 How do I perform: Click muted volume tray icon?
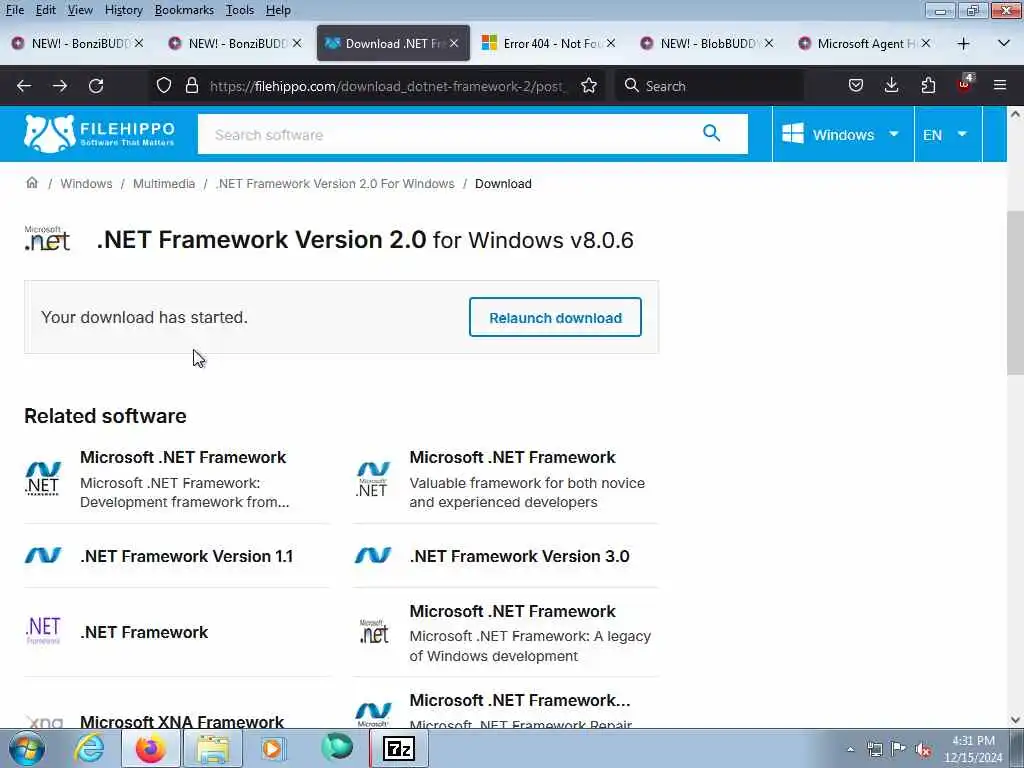coord(923,749)
